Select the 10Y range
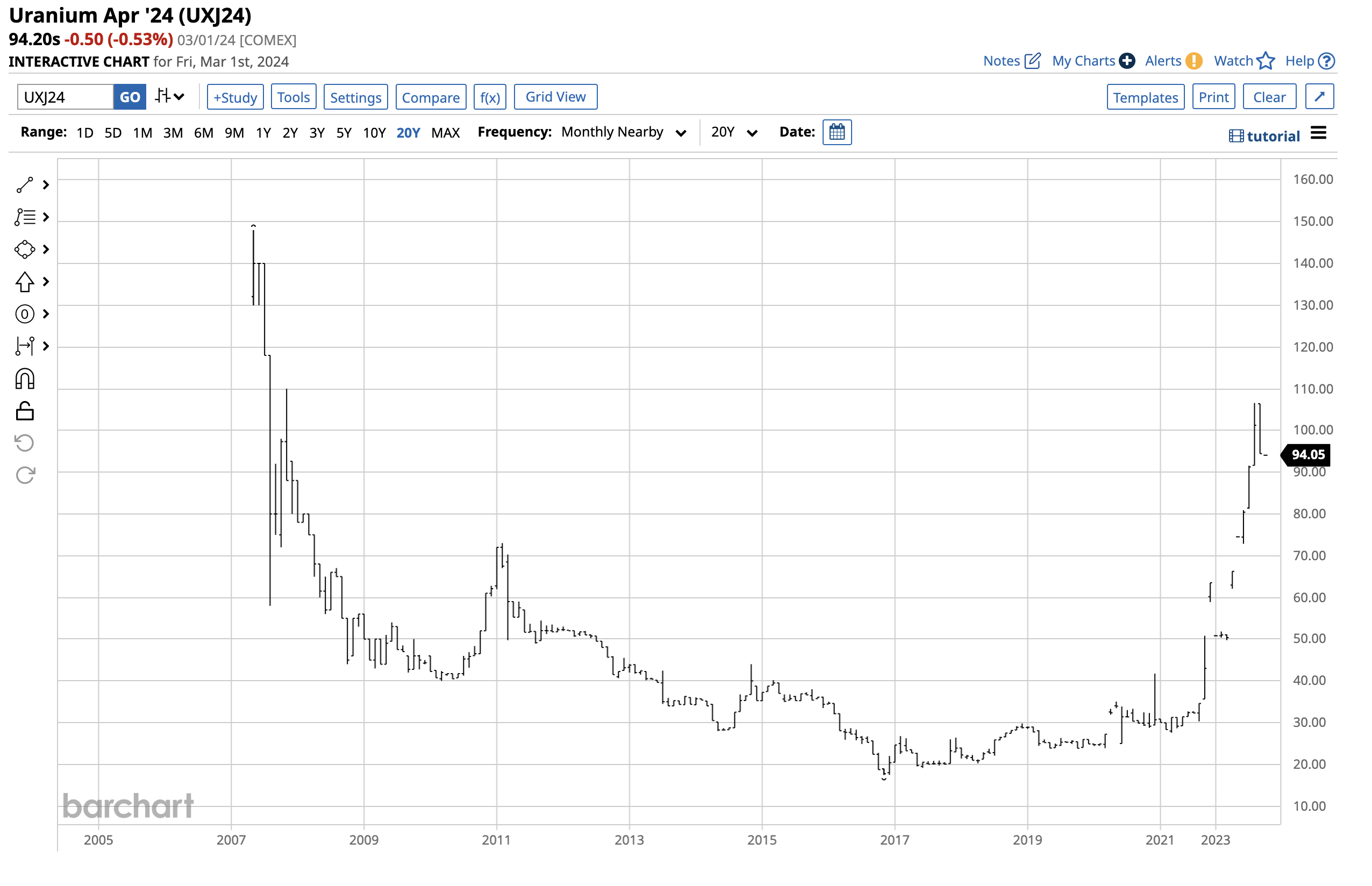This screenshot has width=1372, height=886. [374, 132]
